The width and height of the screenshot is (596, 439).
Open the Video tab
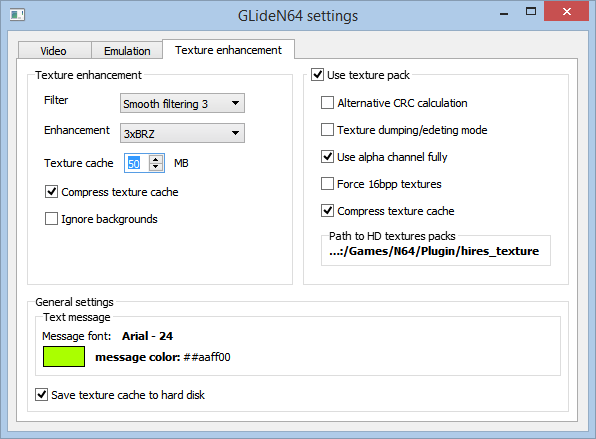[54, 51]
